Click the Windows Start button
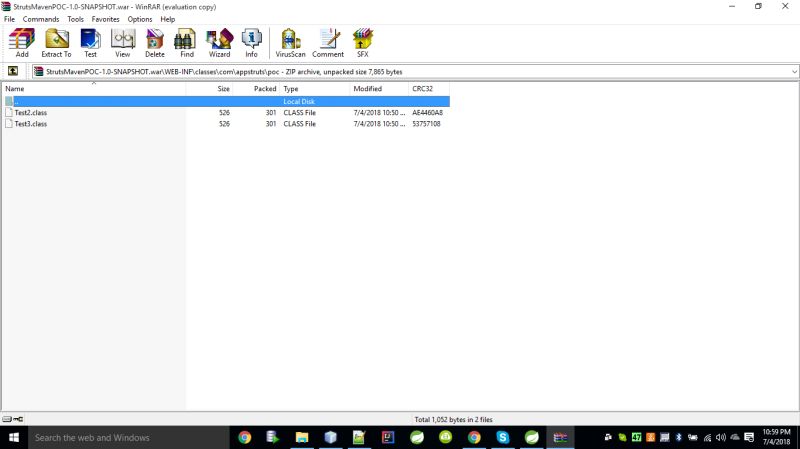 [x=14, y=438]
